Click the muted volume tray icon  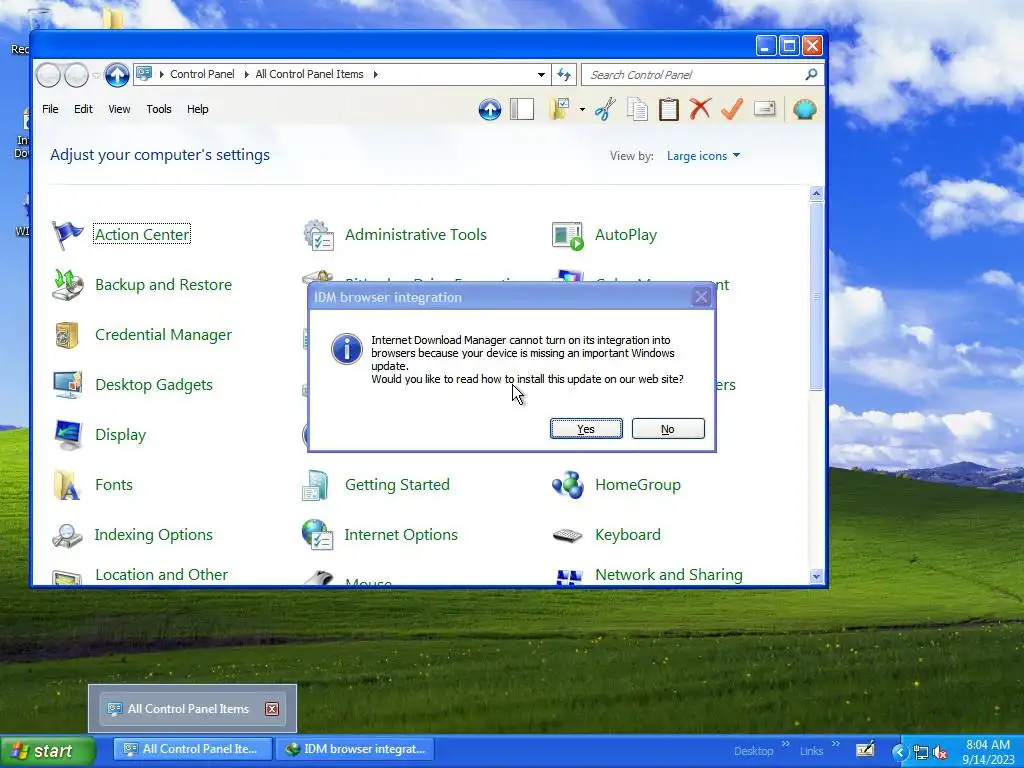940,752
